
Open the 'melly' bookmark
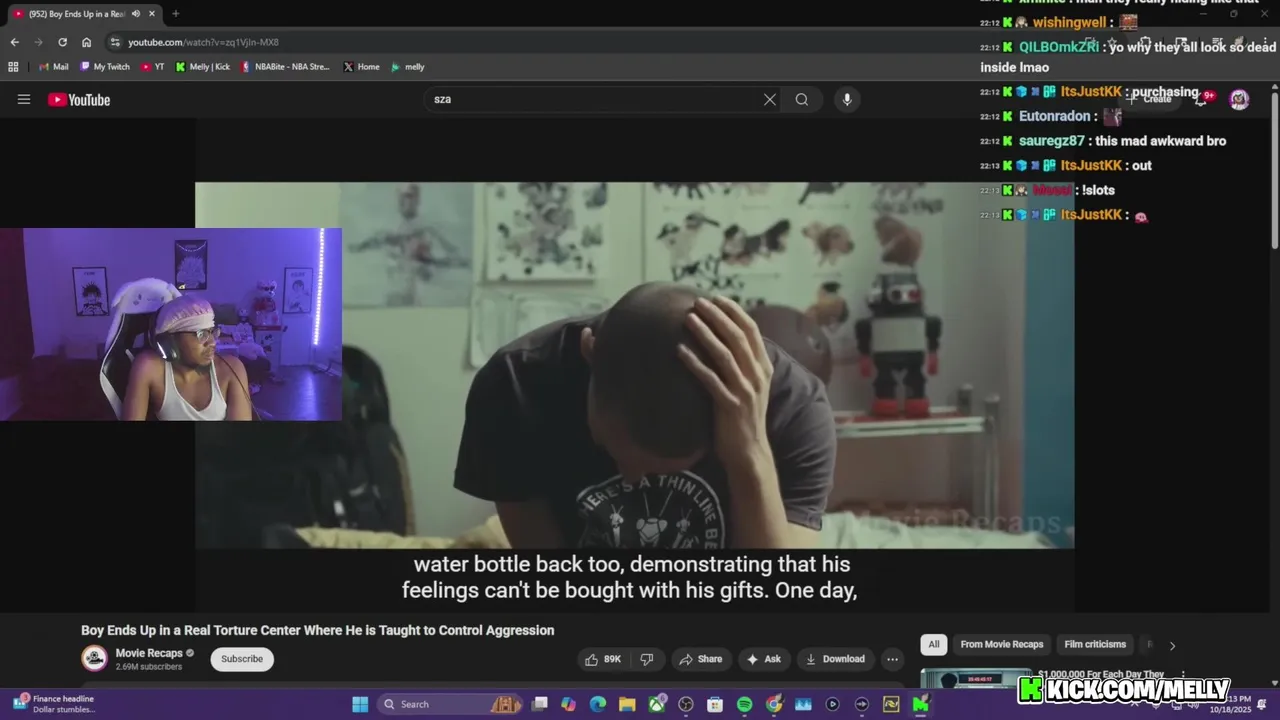(x=407, y=67)
